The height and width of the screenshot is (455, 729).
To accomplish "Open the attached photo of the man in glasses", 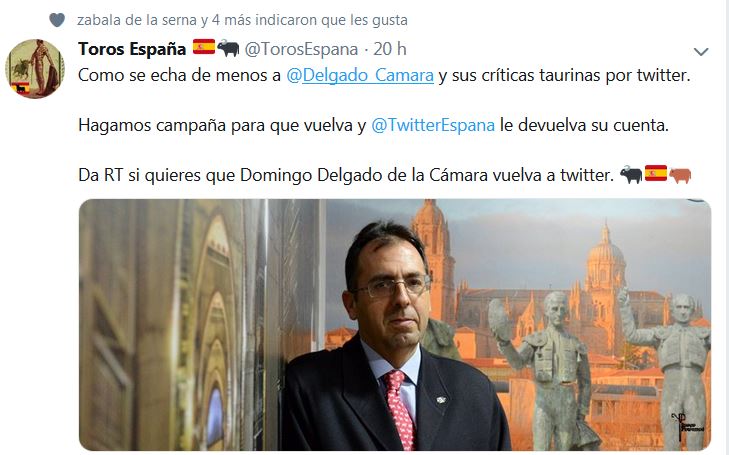I will [395, 324].
